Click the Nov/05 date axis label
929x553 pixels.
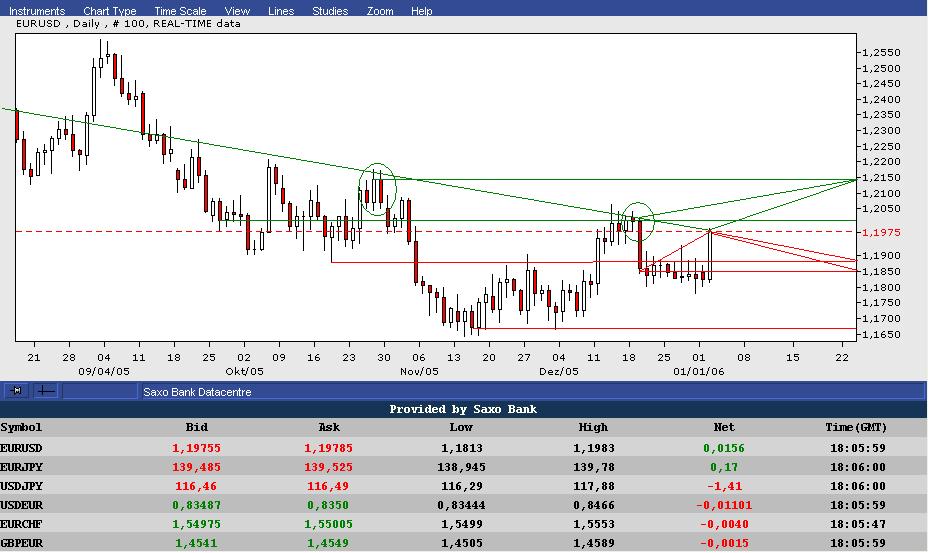419,372
